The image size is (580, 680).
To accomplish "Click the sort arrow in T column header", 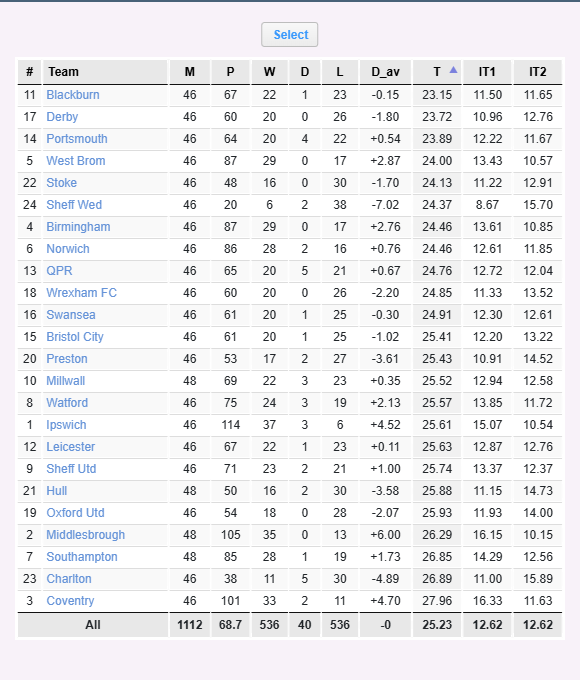I will 453,70.
